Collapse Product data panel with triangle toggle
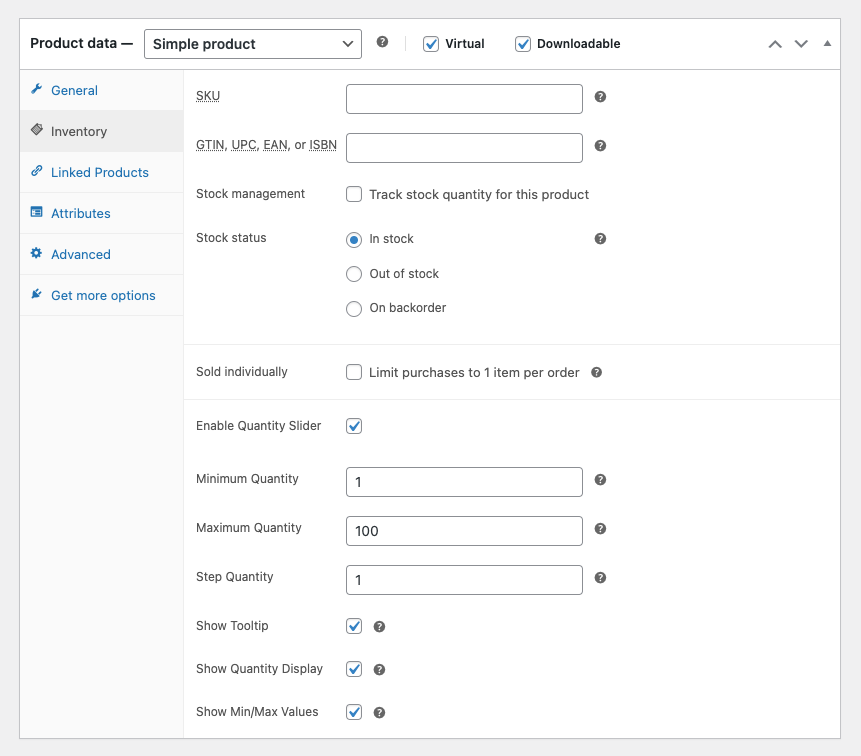Screen dimensions: 861x756 click(827, 44)
